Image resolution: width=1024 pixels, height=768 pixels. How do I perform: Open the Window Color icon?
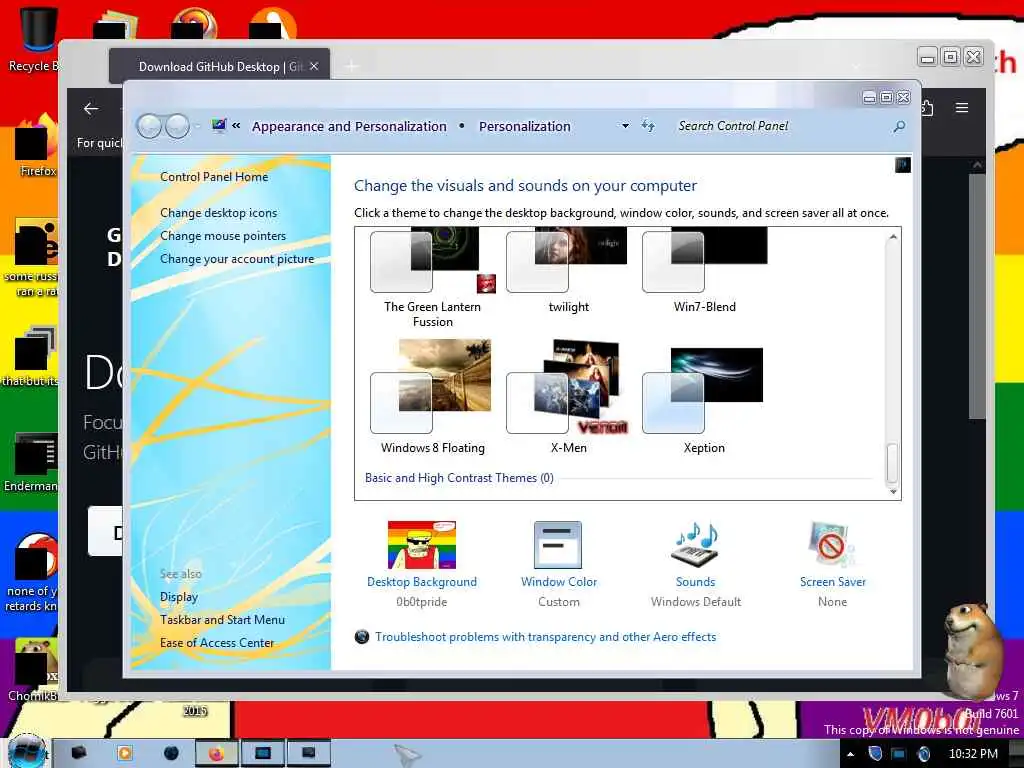558,545
